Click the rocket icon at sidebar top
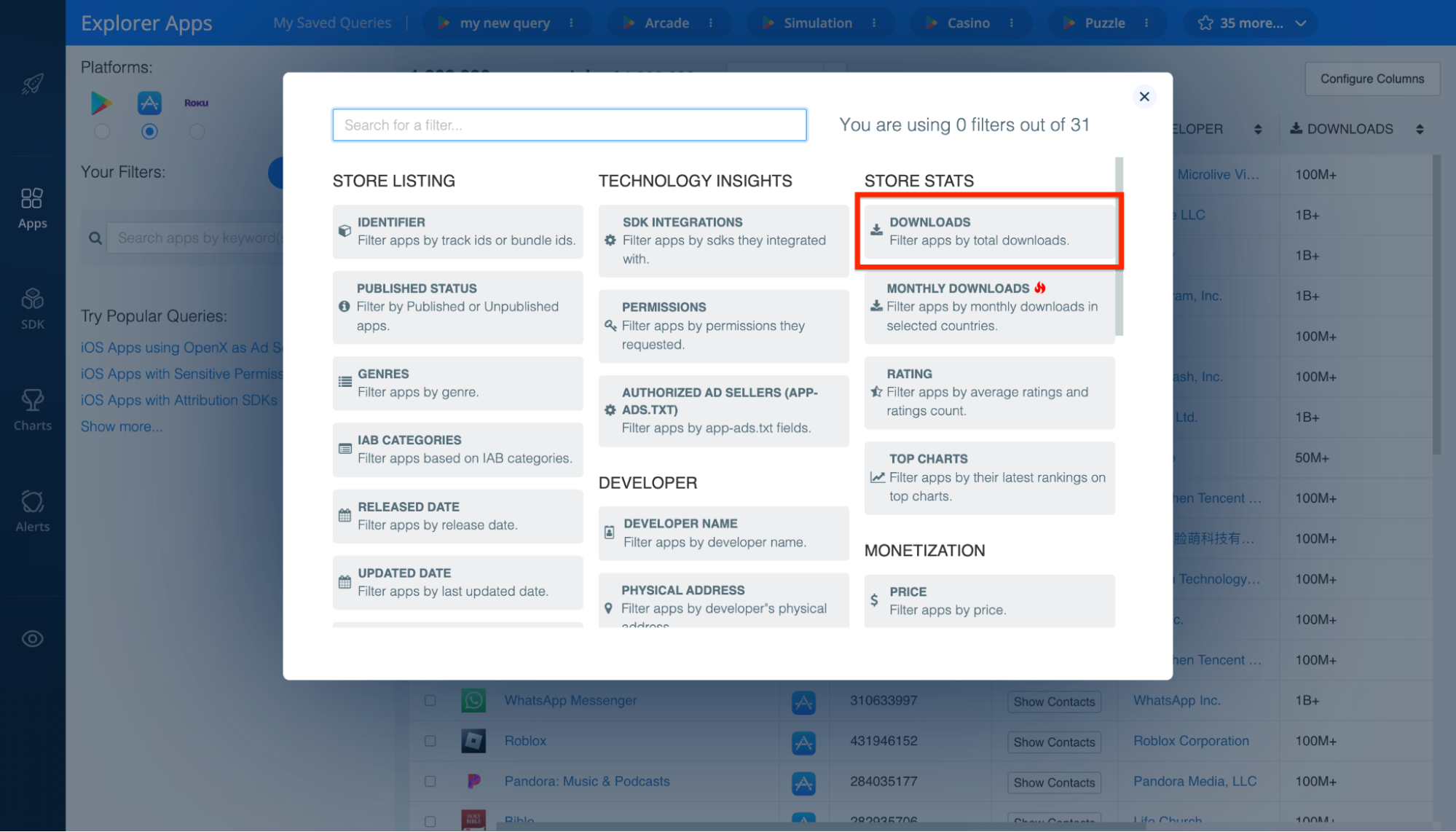 click(x=32, y=84)
